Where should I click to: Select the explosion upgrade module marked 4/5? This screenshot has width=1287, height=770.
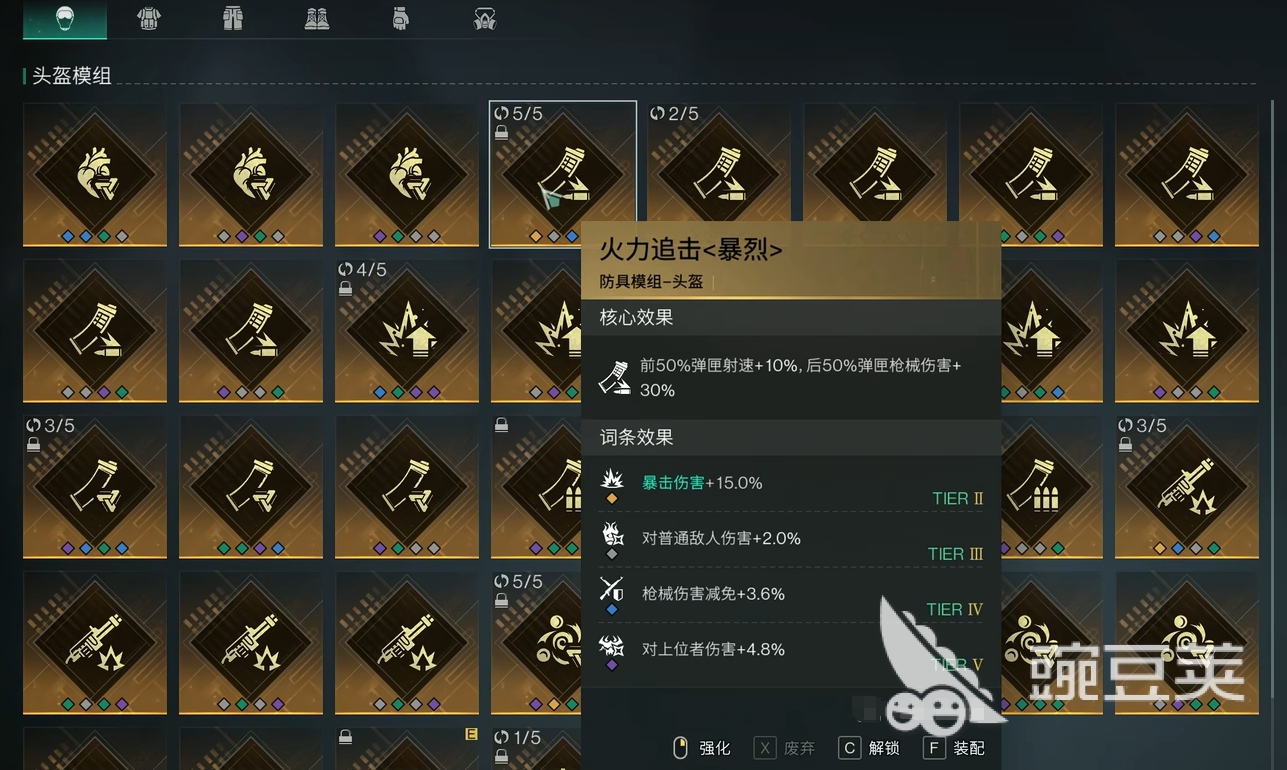tap(407, 331)
